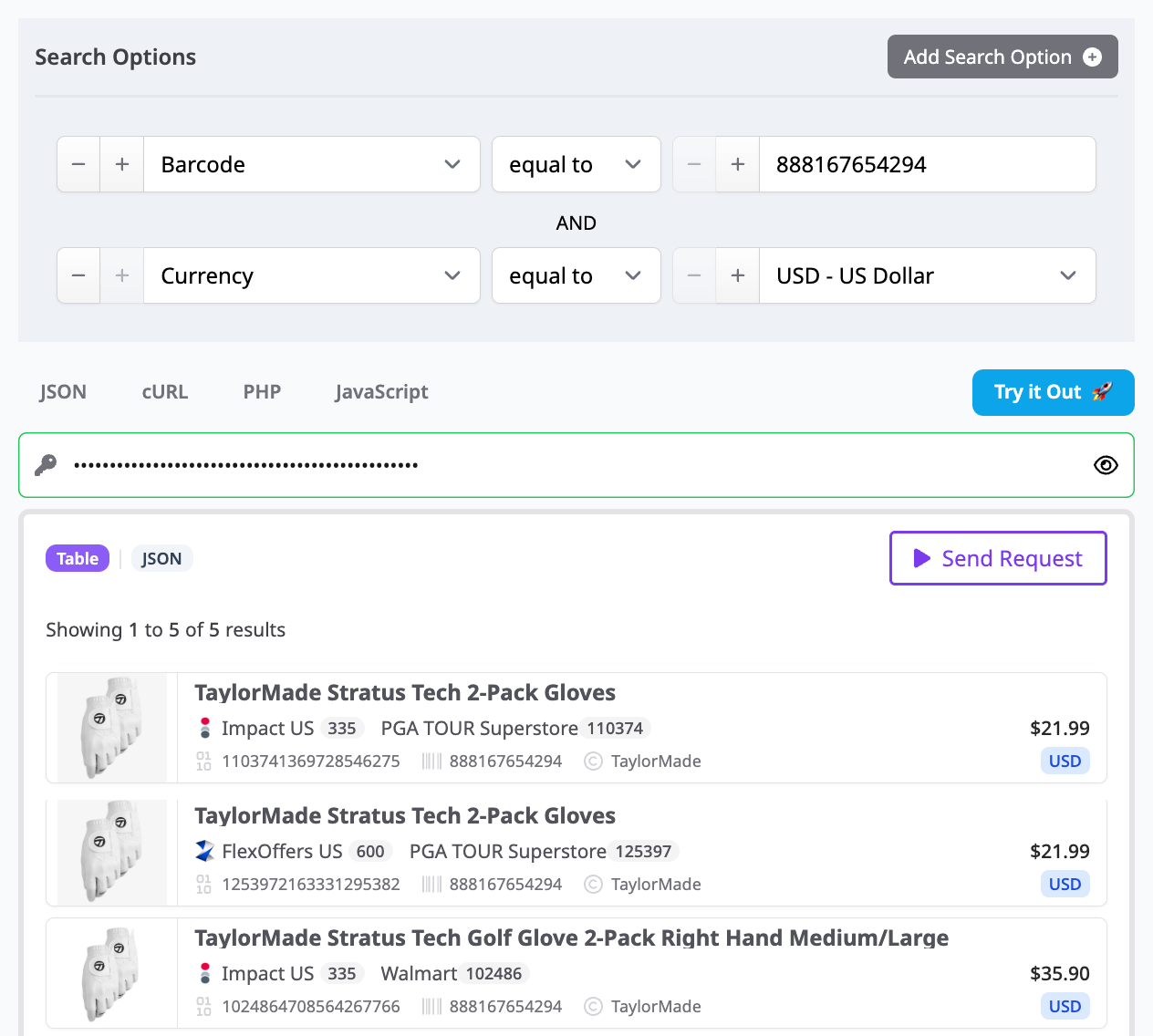This screenshot has height=1036, width=1153.
Task: Click the plus beside Currency field
Action: click(x=122, y=275)
